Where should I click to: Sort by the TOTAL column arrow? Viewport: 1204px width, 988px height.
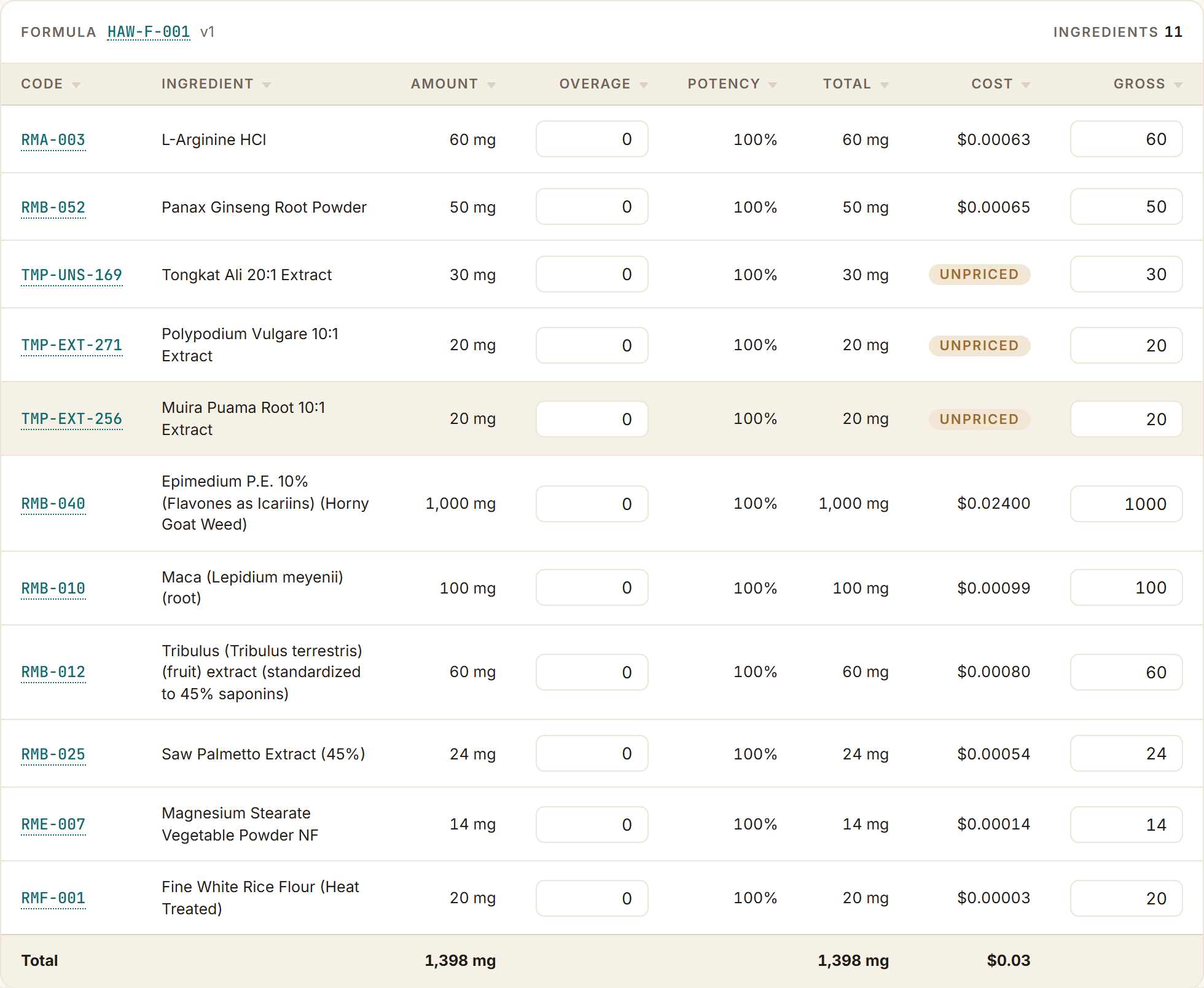(x=885, y=85)
